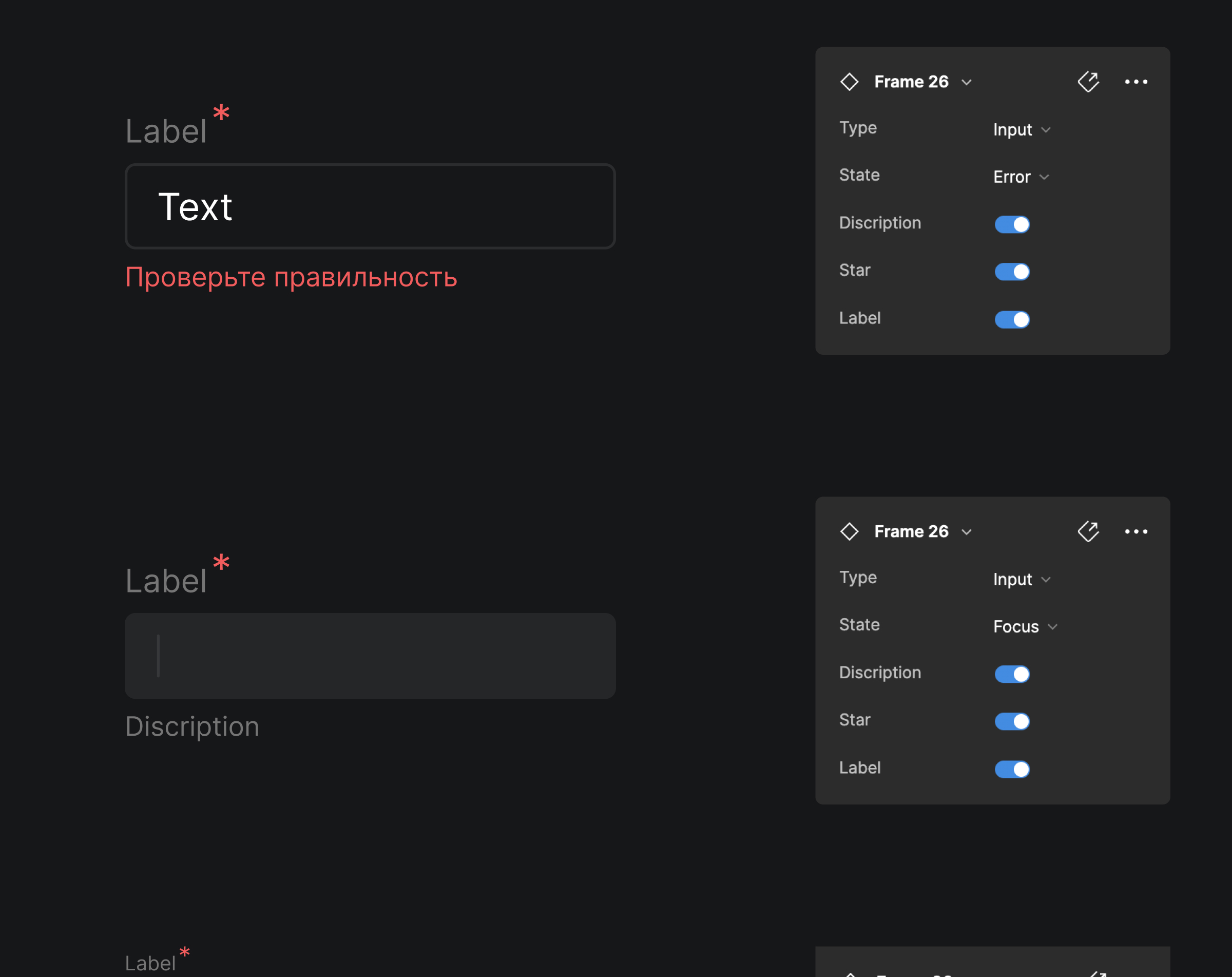Click the empty focused input field
Image resolution: width=1232 pixels, height=977 pixels.
point(370,656)
